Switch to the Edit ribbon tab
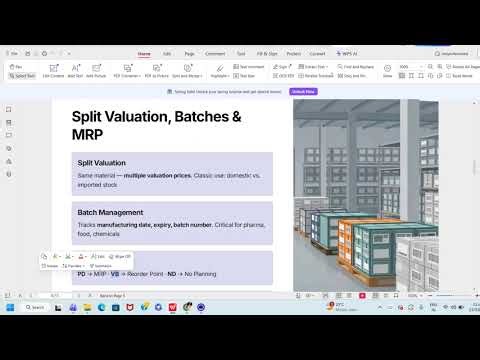Image resolution: width=480 pixels, height=360 pixels. (x=167, y=54)
